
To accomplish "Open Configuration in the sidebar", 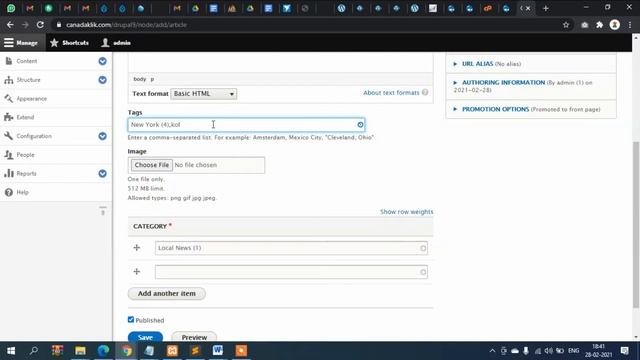I will tap(34, 136).
